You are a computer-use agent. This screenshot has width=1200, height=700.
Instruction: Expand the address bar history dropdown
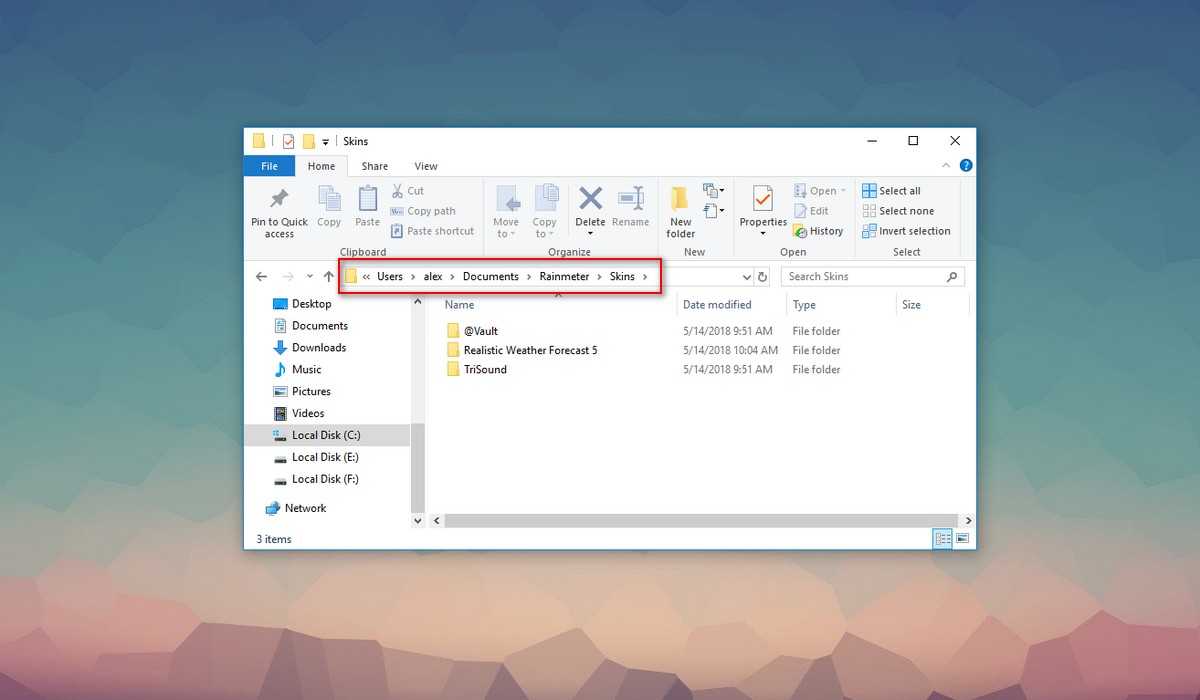click(x=747, y=277)
